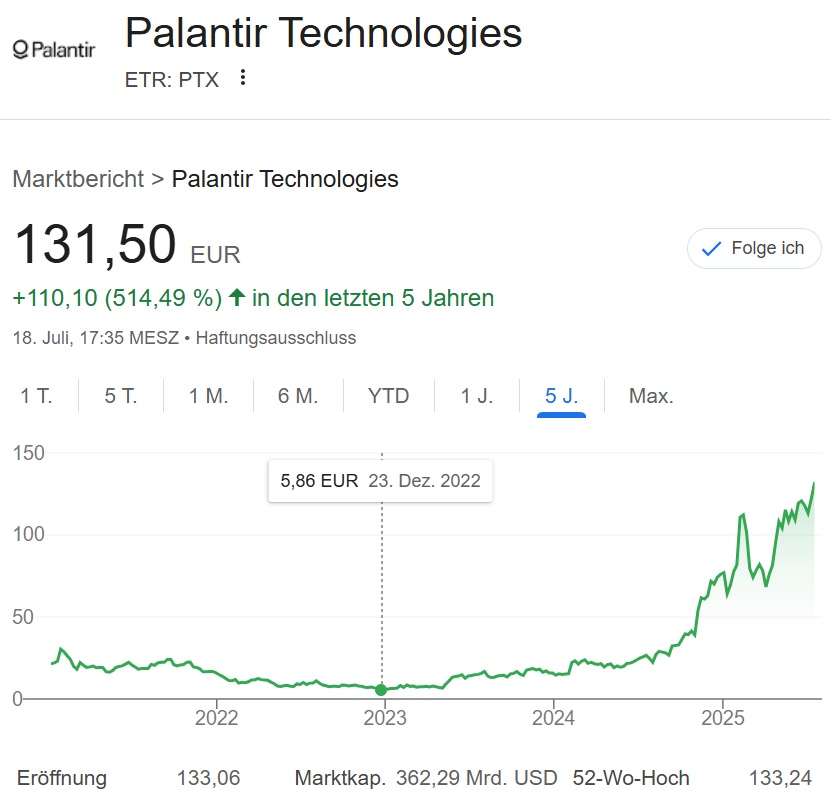Click the Palantir Technologies breadcrumb text
This screenshot has height=790, width=831.
click(285, 179)
